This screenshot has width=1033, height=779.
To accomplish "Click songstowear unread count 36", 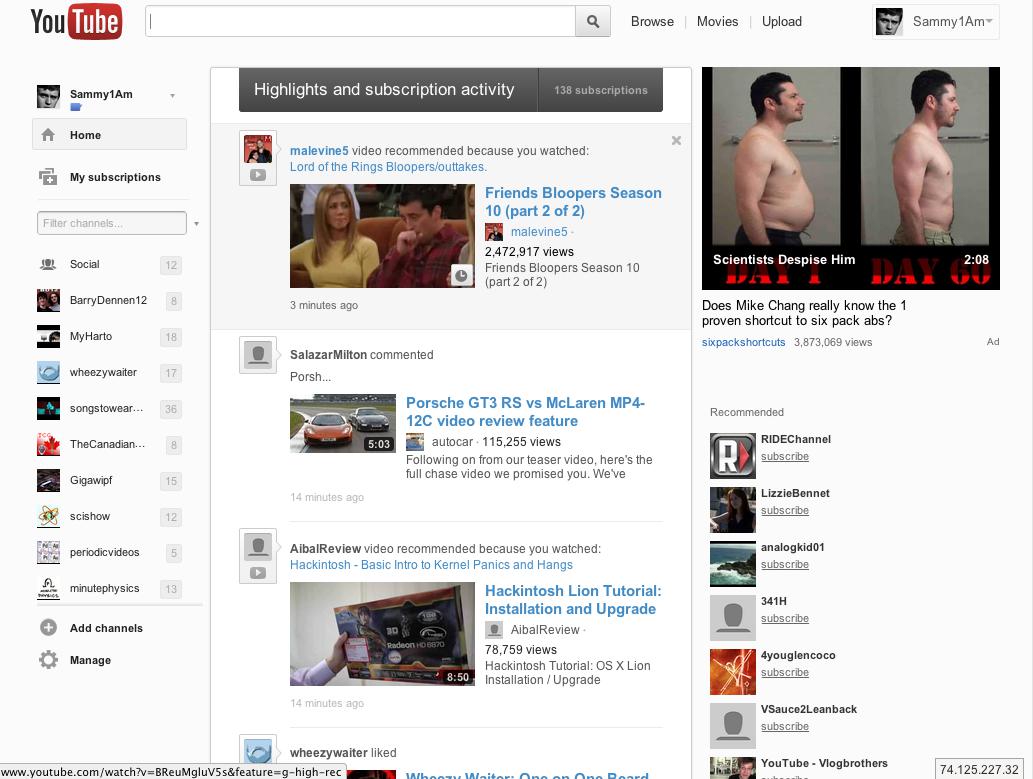I will [171, 409].
